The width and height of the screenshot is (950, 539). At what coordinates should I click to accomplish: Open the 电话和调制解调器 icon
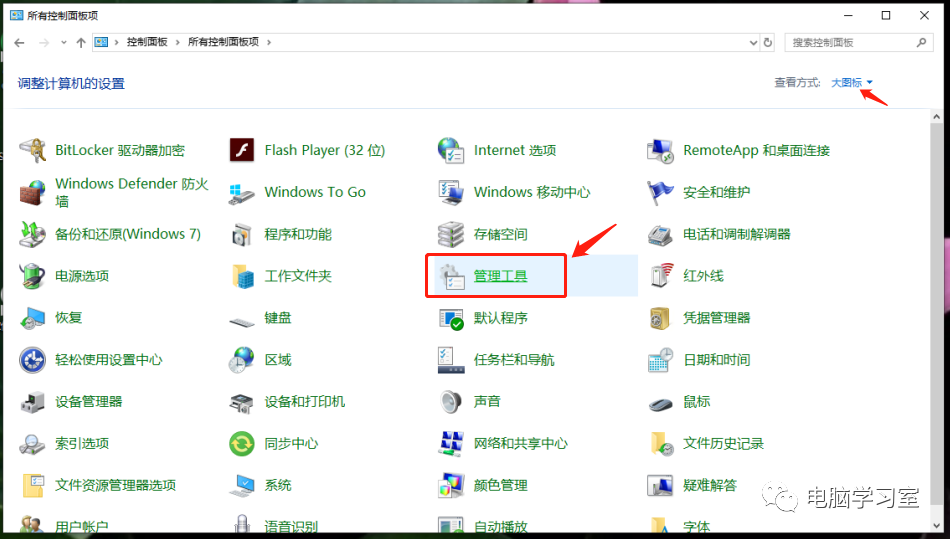(x=660, y=234)
